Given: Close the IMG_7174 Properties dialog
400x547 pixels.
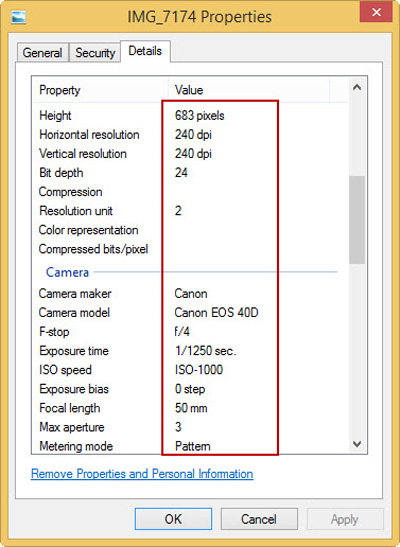Looking at the screenshot, I should (x=376, y=12).
